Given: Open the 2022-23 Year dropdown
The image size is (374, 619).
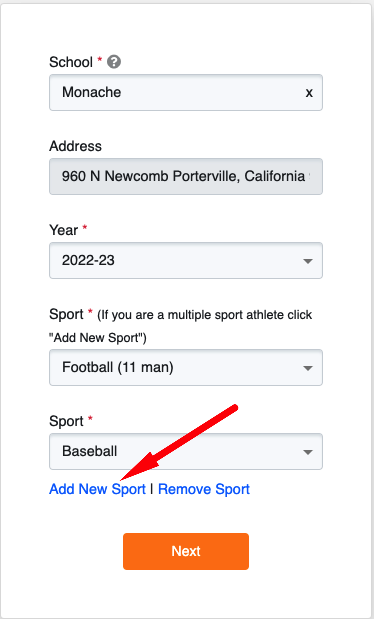Looking at the screenshot, I should coord(186,261).
